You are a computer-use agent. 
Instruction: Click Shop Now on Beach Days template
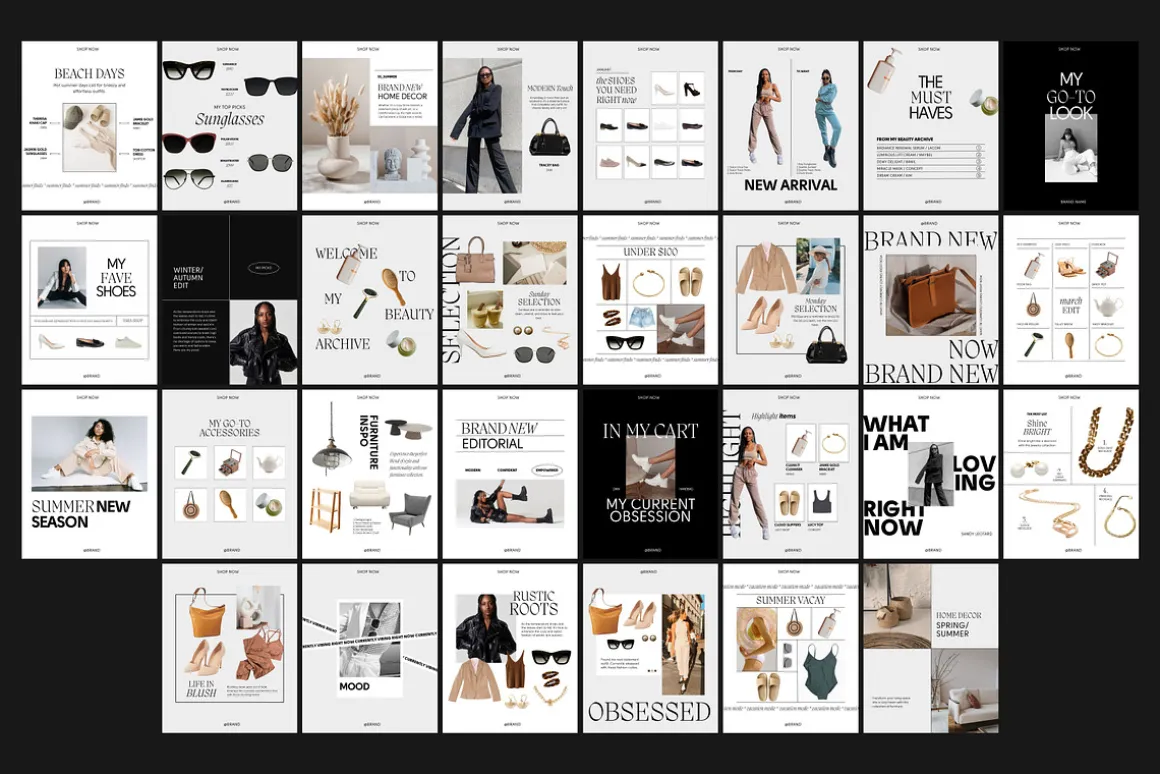tap(88, 49)
